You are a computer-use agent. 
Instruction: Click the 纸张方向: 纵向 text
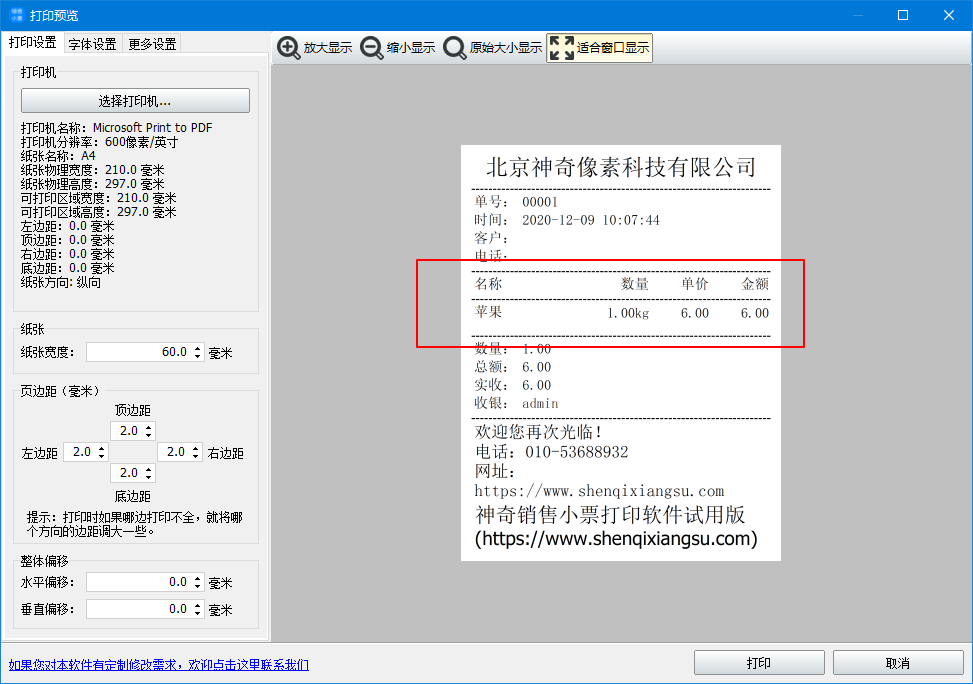[x=61, y=282]
